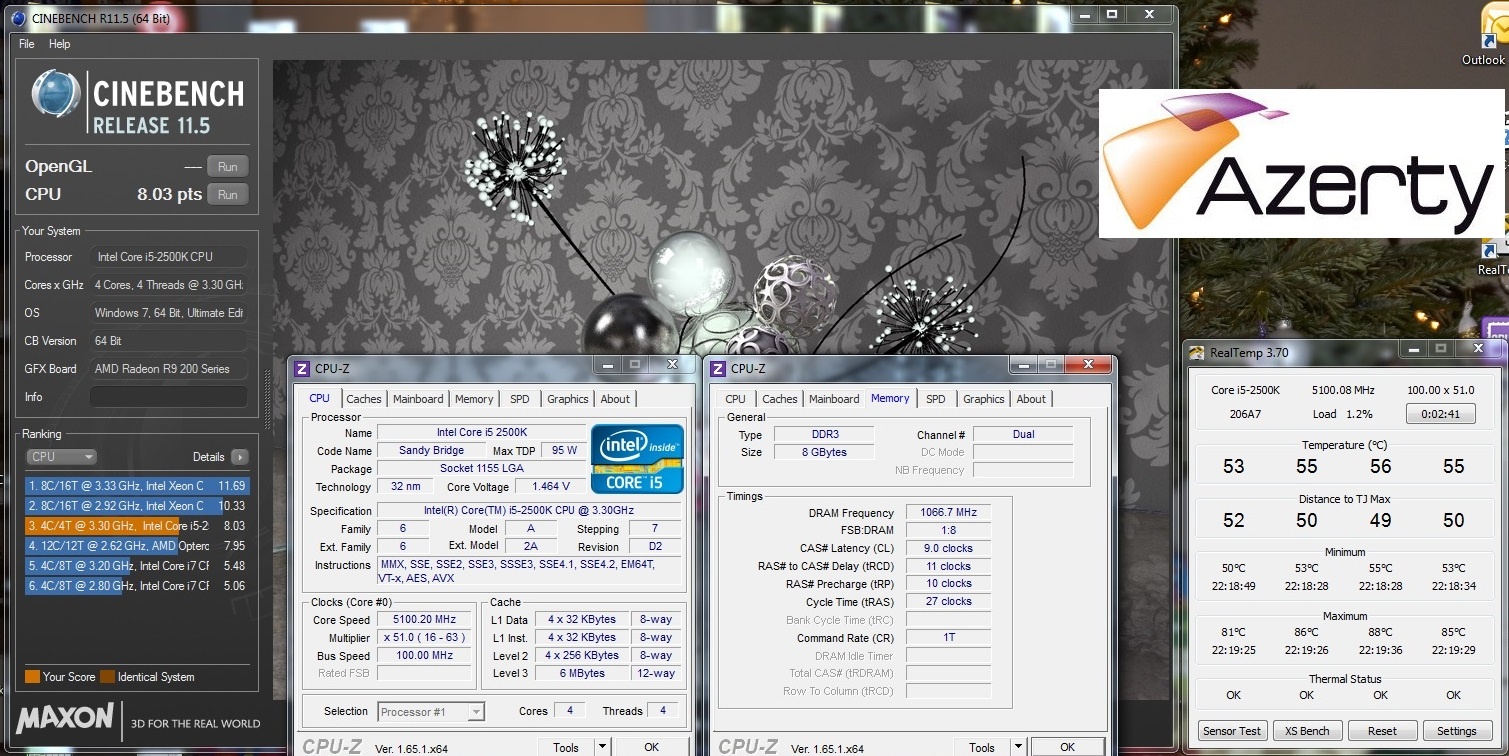
Task: Close the left CPU-Z window
Action: [x=673, y=364]
